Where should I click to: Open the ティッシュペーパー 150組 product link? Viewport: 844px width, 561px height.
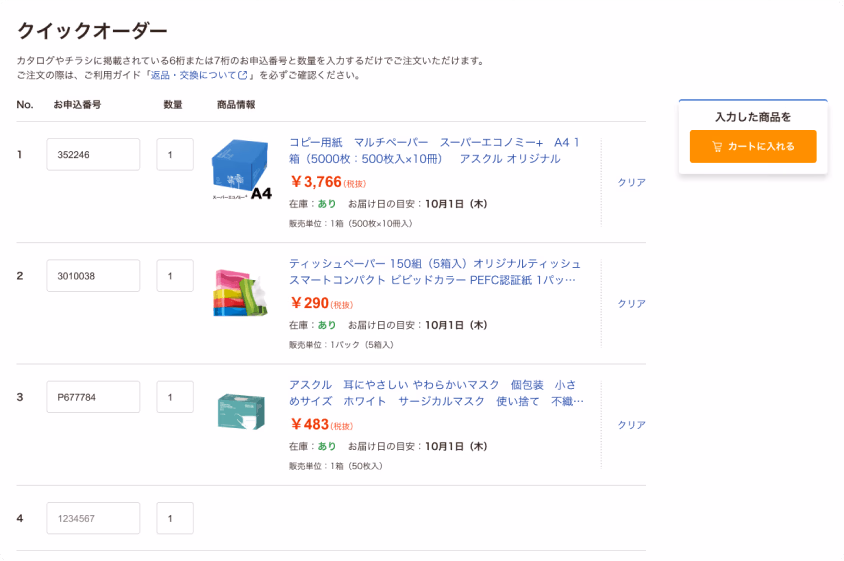pos(434,271)
